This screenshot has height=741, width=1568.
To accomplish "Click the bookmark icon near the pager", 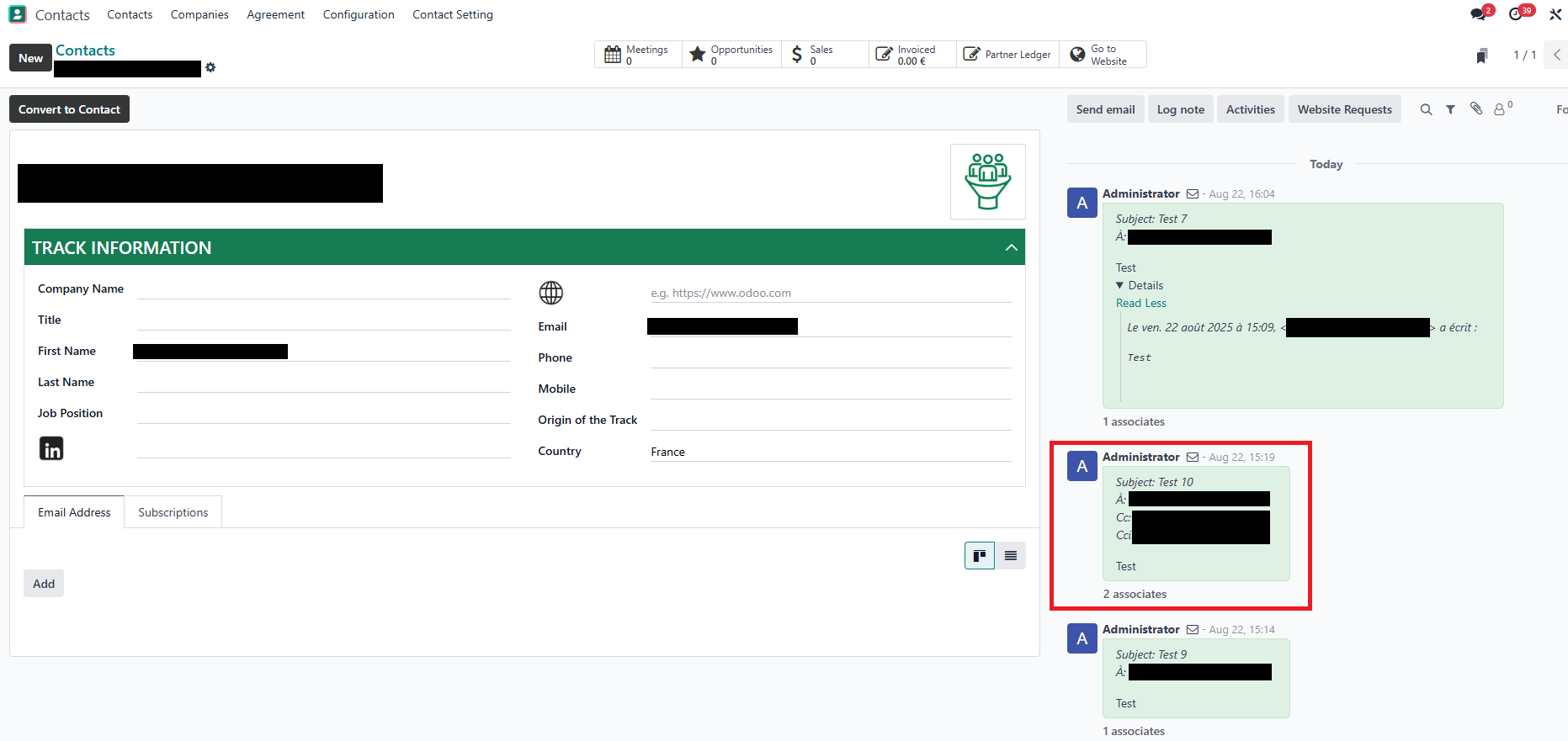I will pyautogui.click(x=1482, y=56).
